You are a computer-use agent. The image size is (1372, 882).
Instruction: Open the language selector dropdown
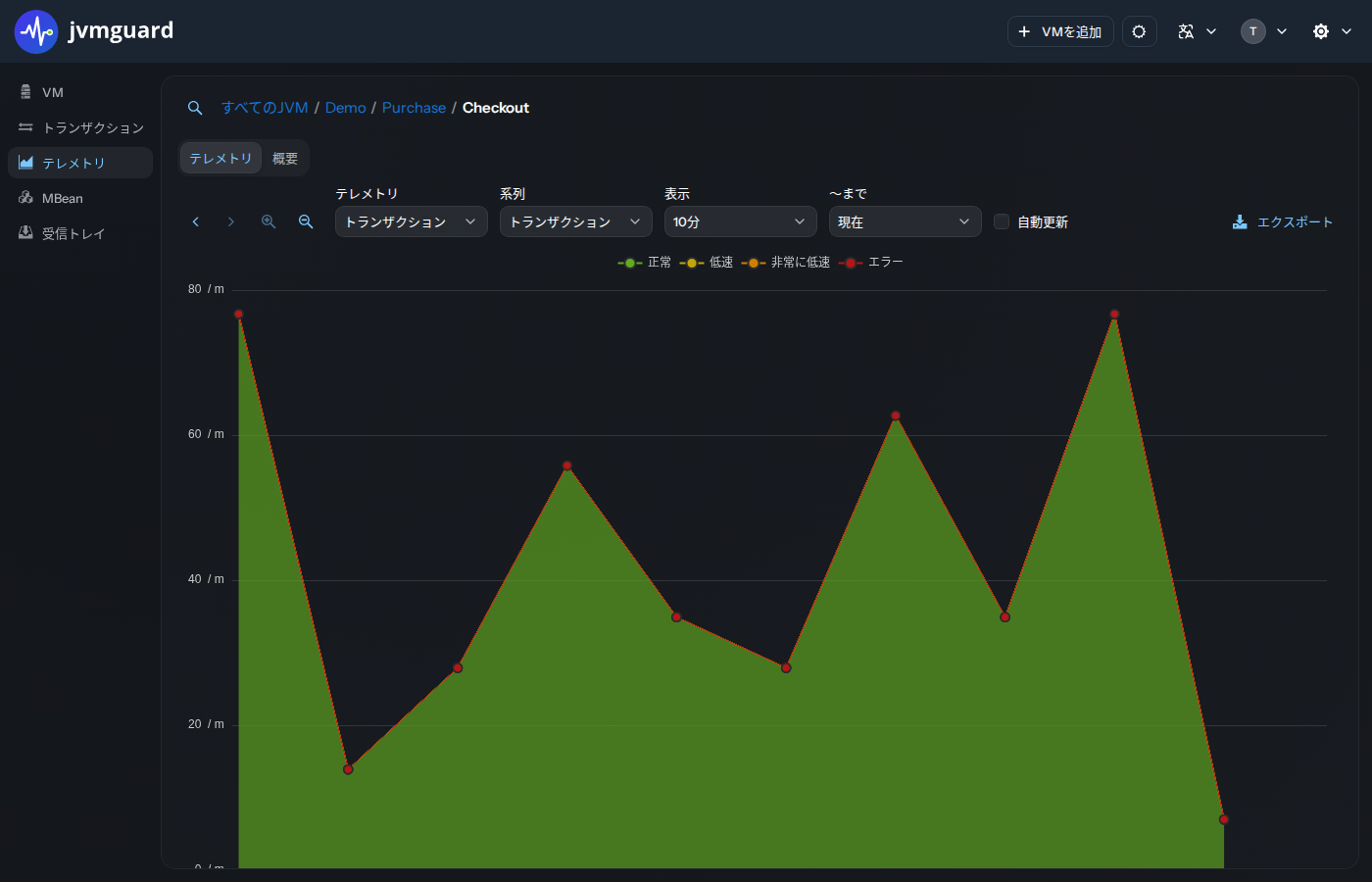1197,31
